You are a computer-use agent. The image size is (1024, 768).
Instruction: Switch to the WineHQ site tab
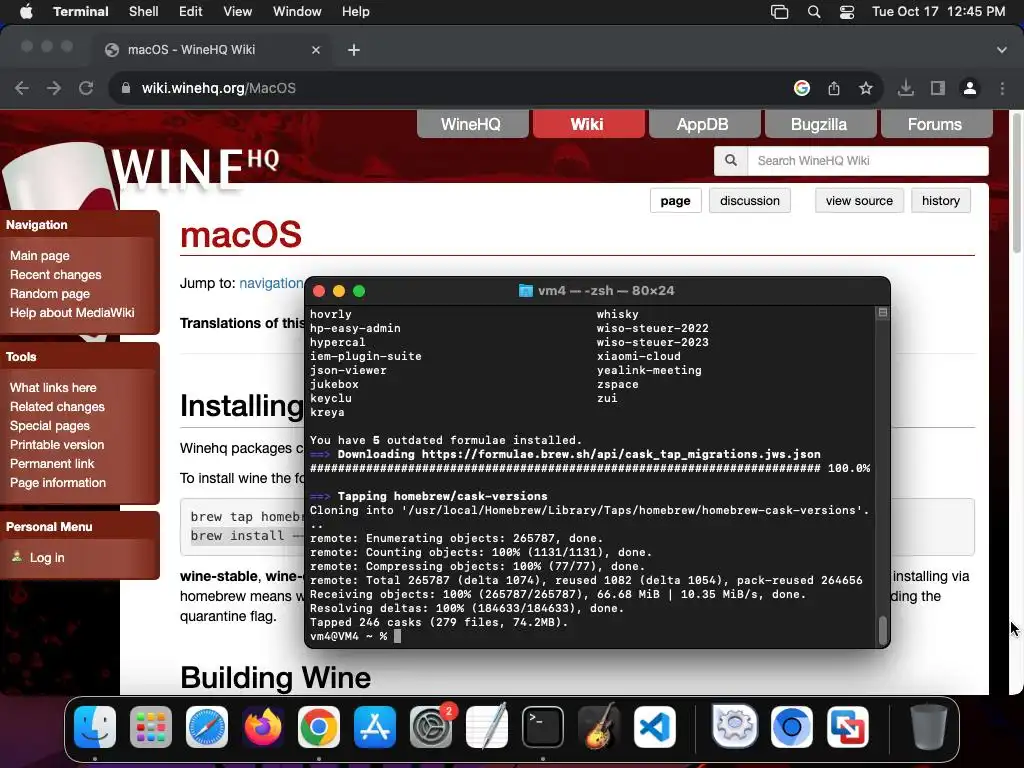click(x=471, y=124)
